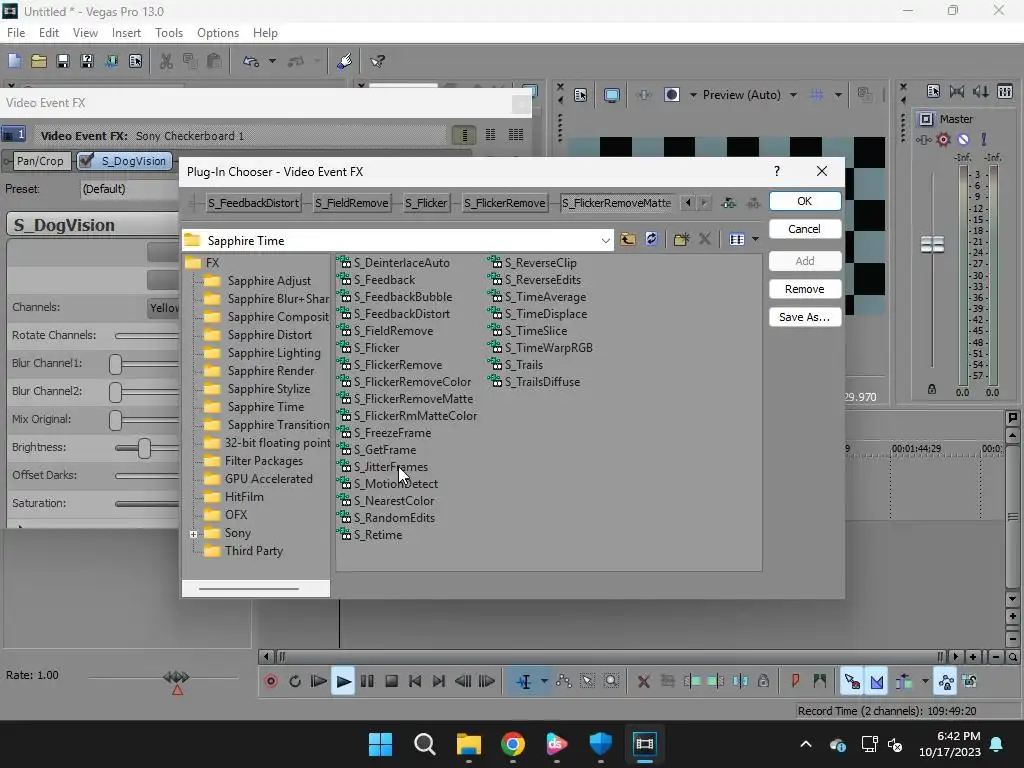Click the Master Bus FX gear icon
This screenshot has width=1024, height=768.
943,139
